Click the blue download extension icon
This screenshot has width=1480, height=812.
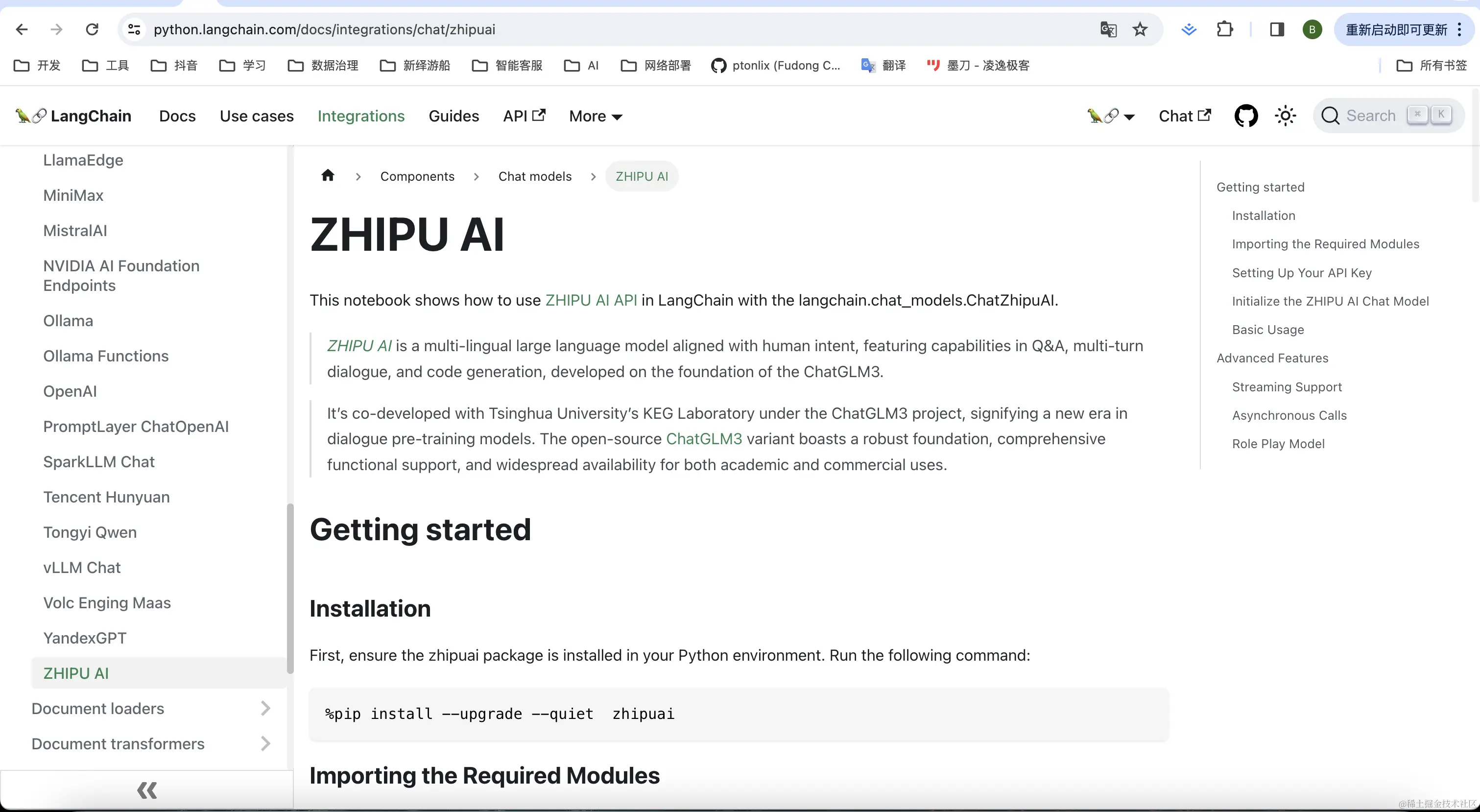[x=1189, y=29]
